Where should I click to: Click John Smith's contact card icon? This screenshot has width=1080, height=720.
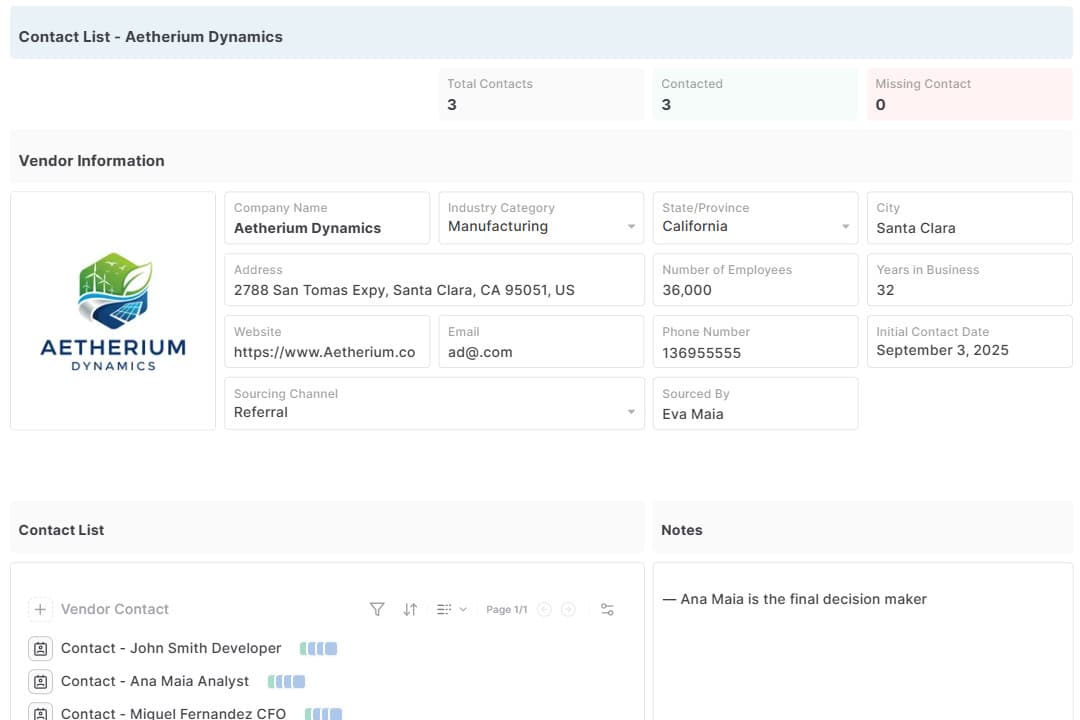point(40,648)
